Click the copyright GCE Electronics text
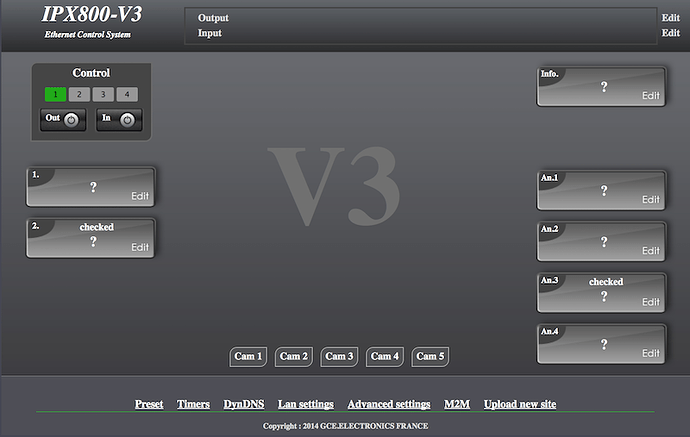690x437 pixels. [x=345, y=426]
